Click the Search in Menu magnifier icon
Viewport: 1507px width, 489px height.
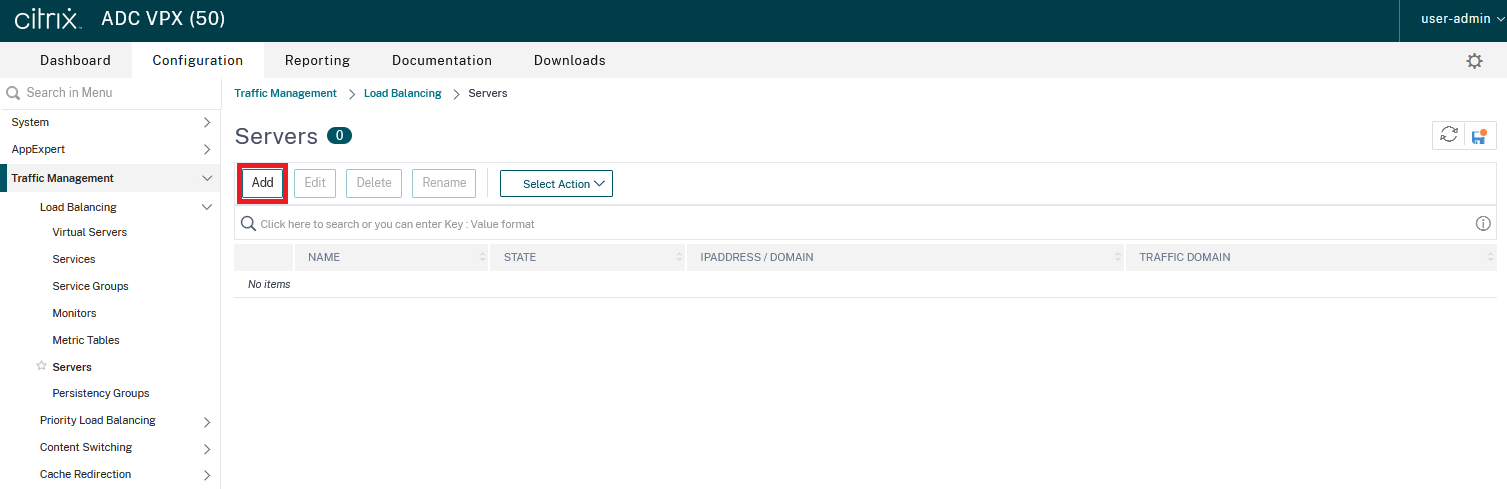(x=13, y=93)
